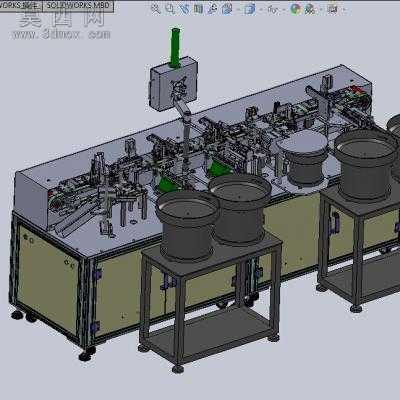Viewport: 400px width, 400px height.
Task: Click the Apply Scene icon
Action: tap(310, 9)
